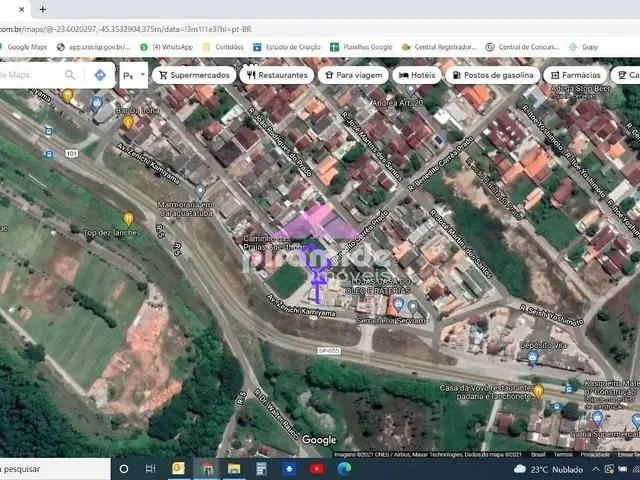Viewport: 640px width, 480px height.
Task: Focus the Windows taskbar search box
Action: (x=55, y=469)
